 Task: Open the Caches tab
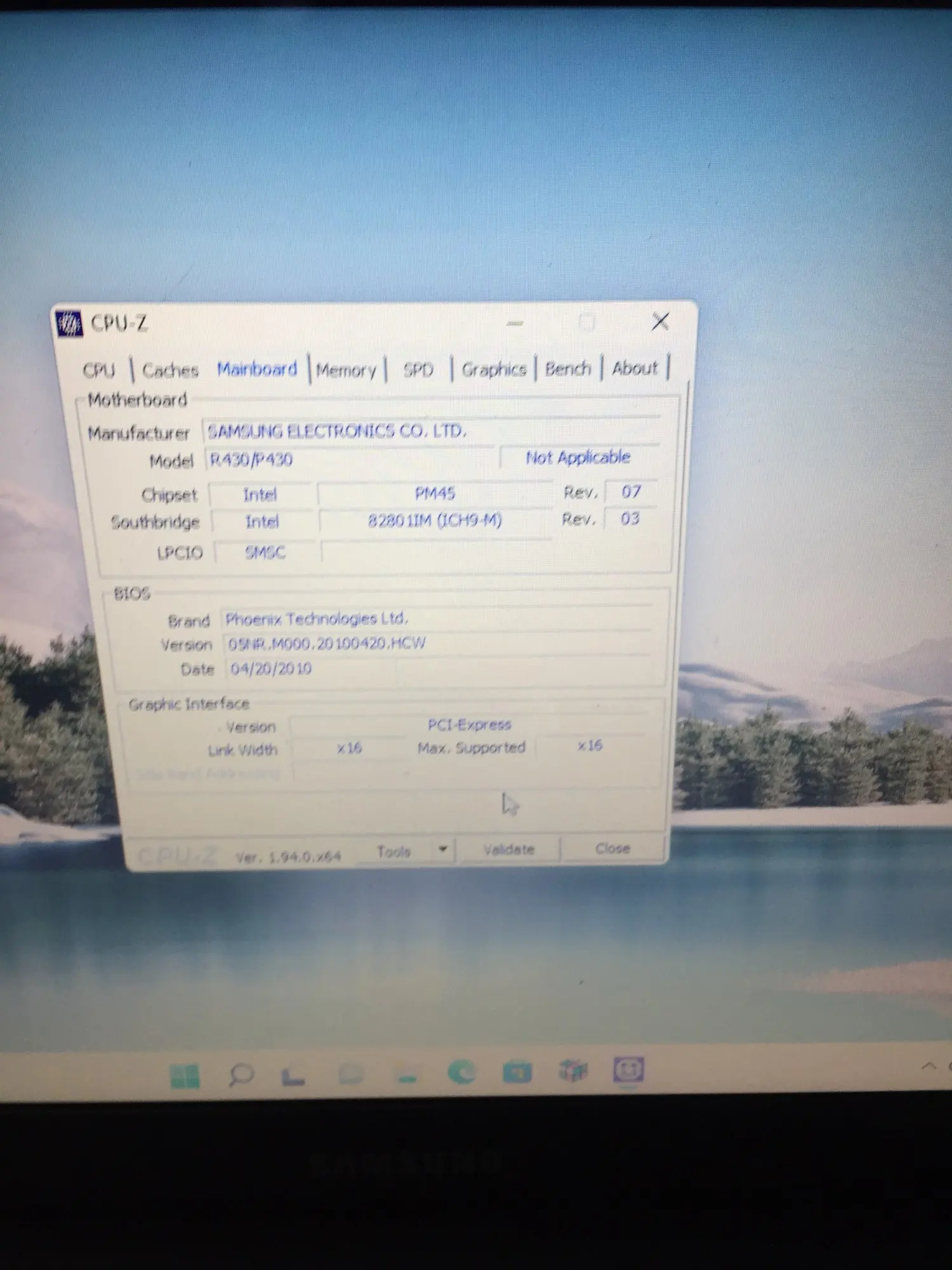coord(170,370)
